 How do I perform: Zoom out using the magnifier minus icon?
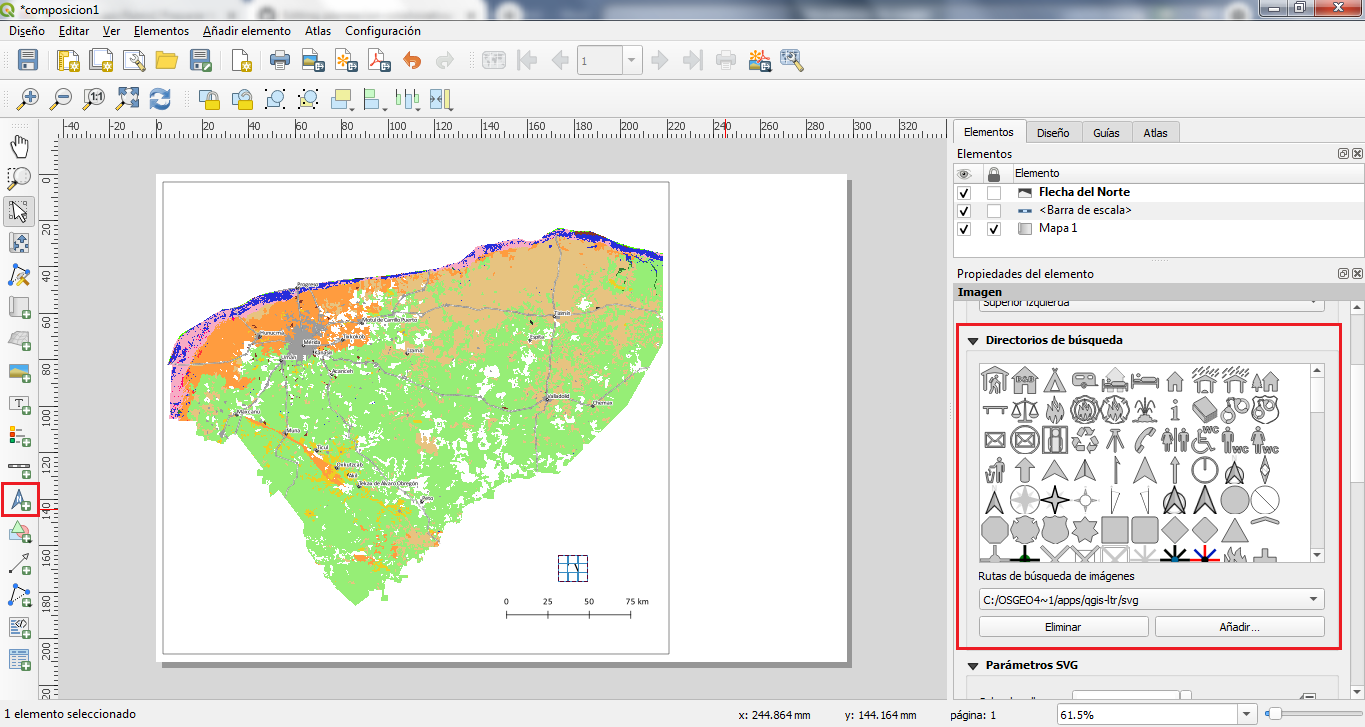(x=61, y=99)
